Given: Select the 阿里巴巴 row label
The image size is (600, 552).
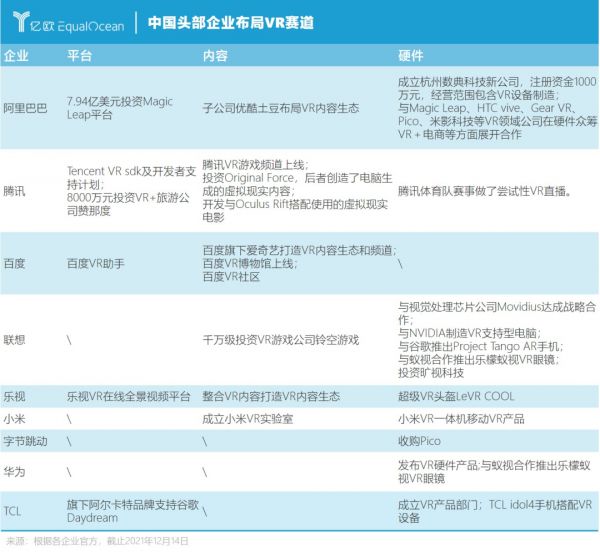Looking at the screenshot, I should (25, 107).
